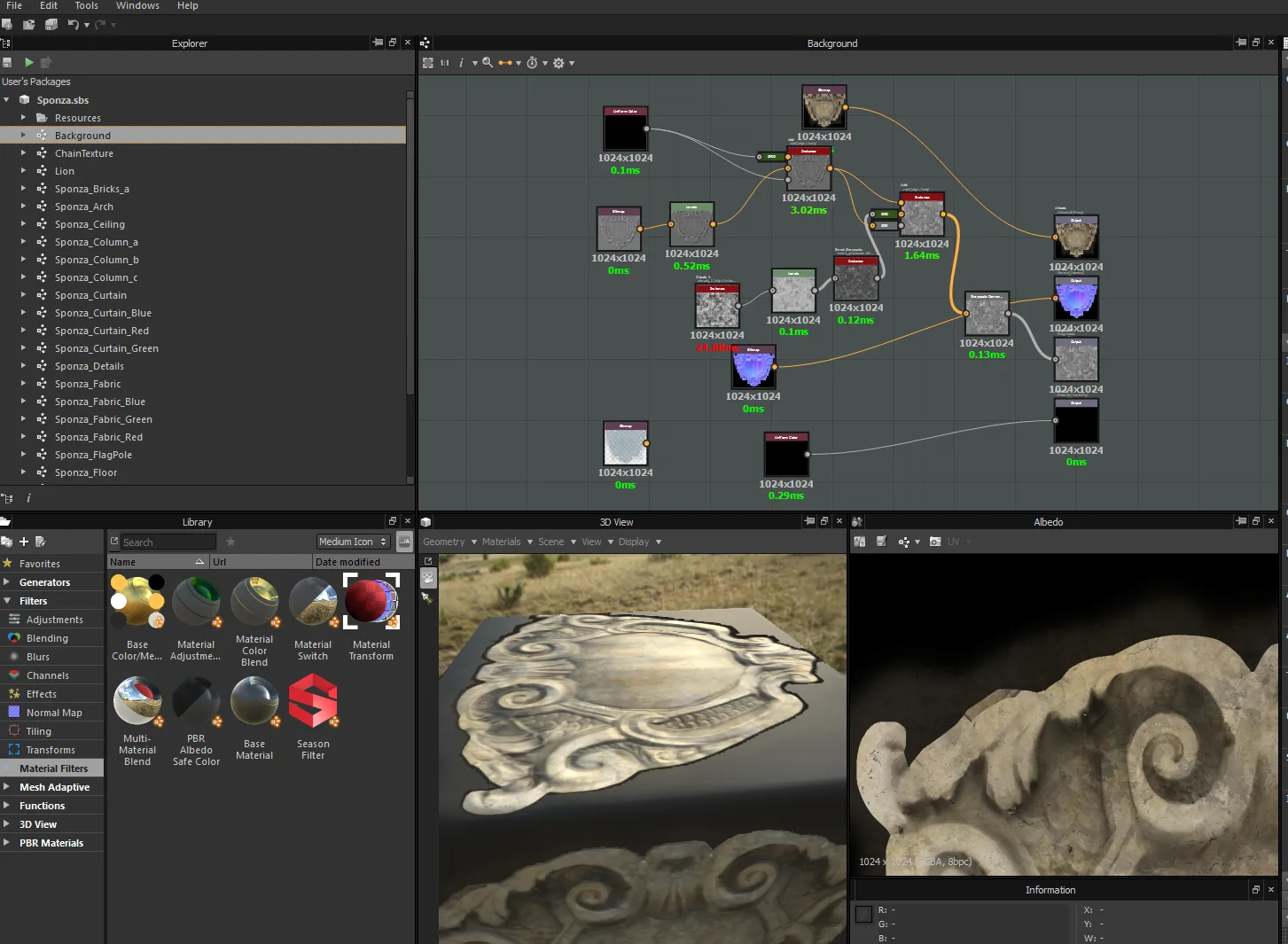Click the Library Search field
1288x944 pixels.
click(168, 542)
